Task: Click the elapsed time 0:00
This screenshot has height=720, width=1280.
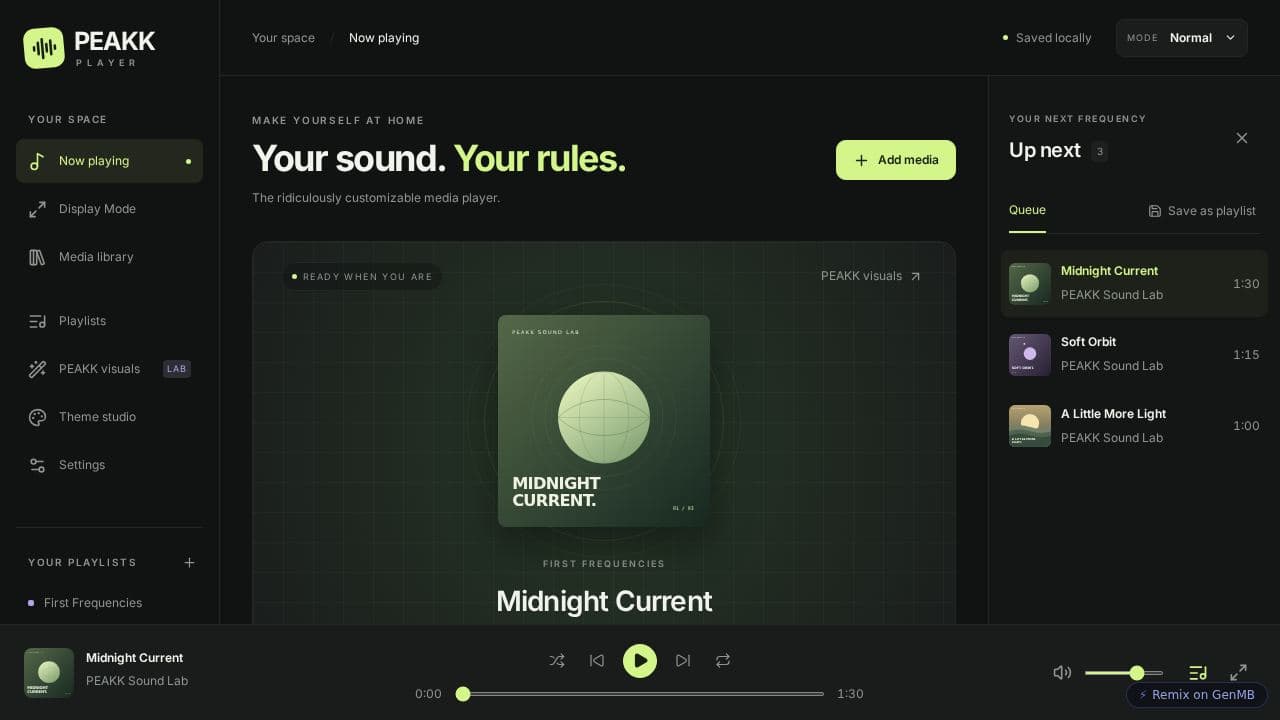Action: point(428,694)
